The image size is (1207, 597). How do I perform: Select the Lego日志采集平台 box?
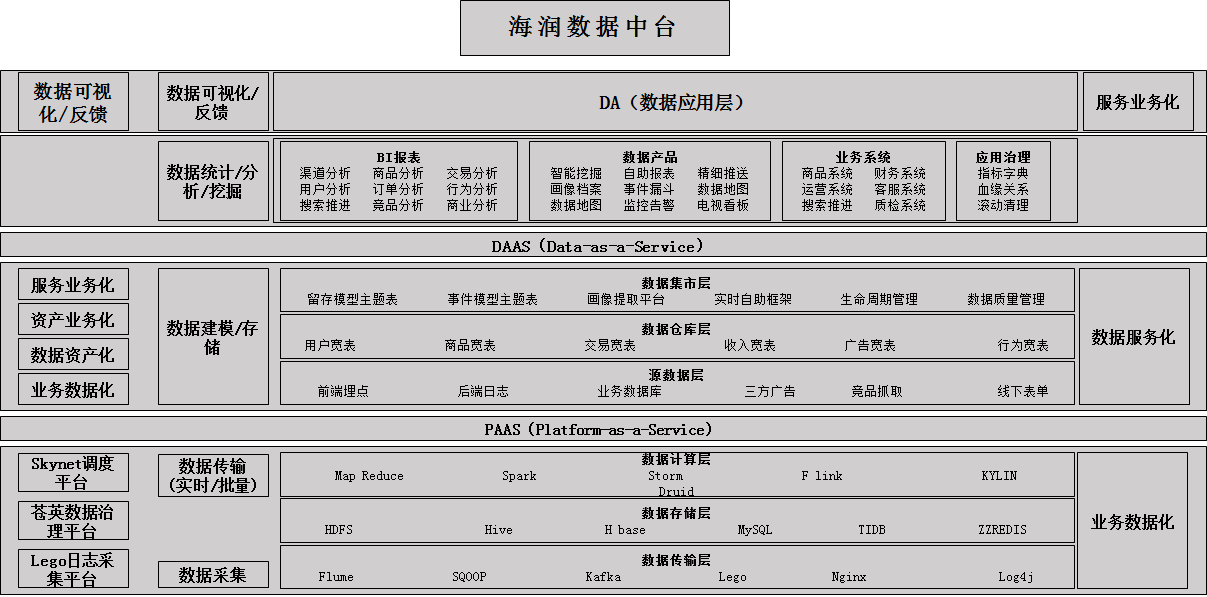coord(73,569)
